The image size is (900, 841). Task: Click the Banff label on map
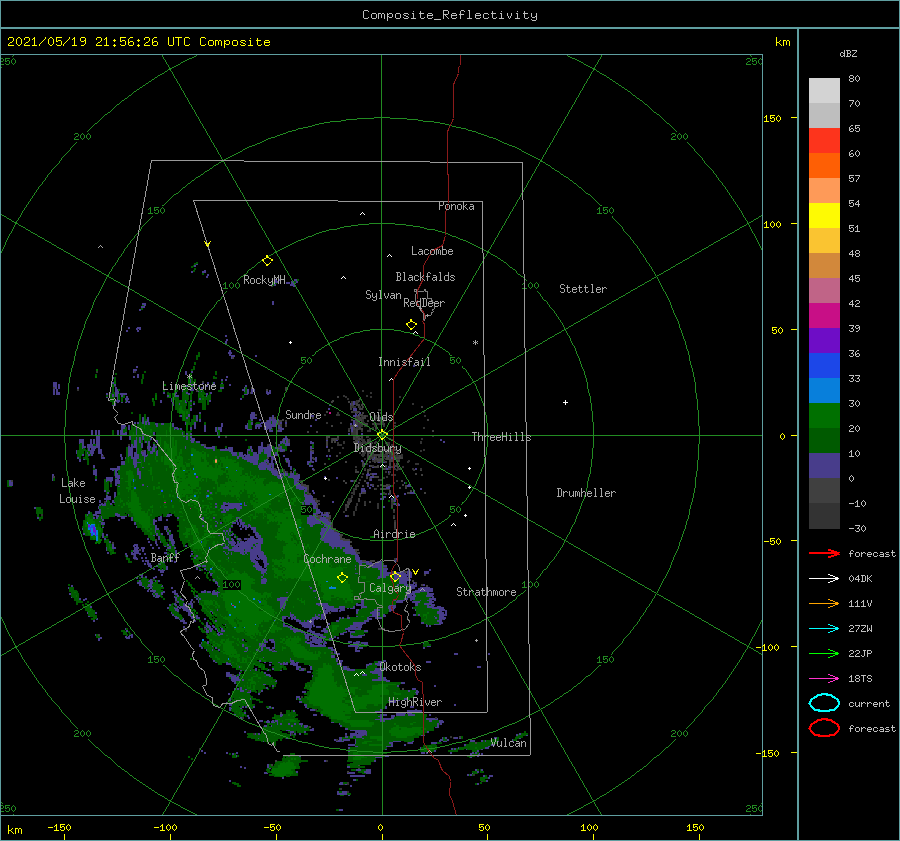[x=165, y=558]
